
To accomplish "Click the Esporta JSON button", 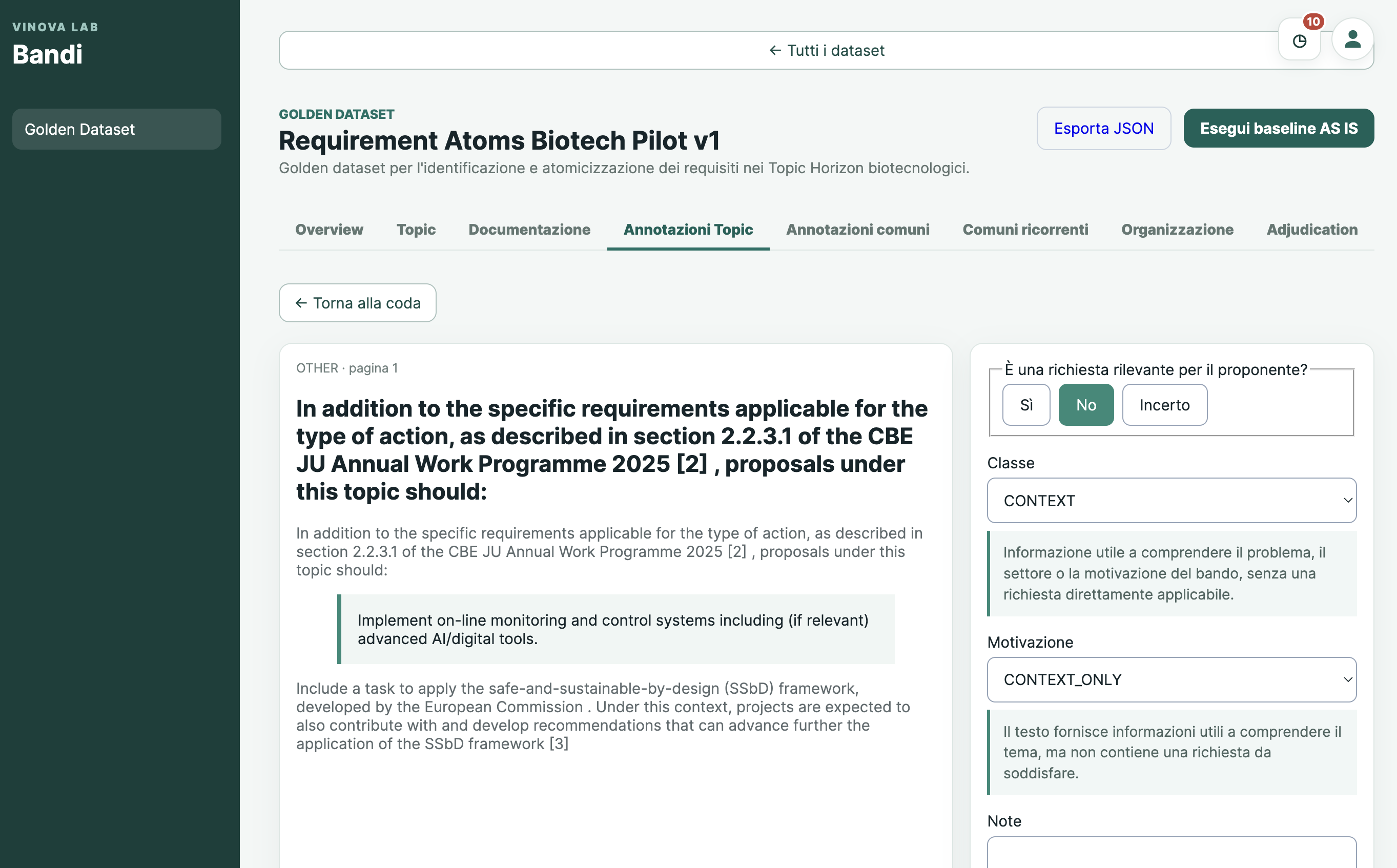I will (x=1103, y=128).
